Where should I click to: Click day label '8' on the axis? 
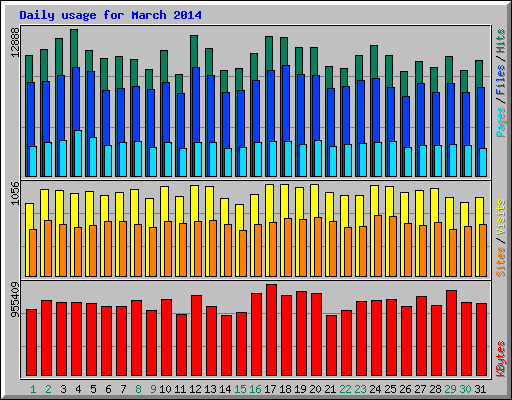[138, 389]
